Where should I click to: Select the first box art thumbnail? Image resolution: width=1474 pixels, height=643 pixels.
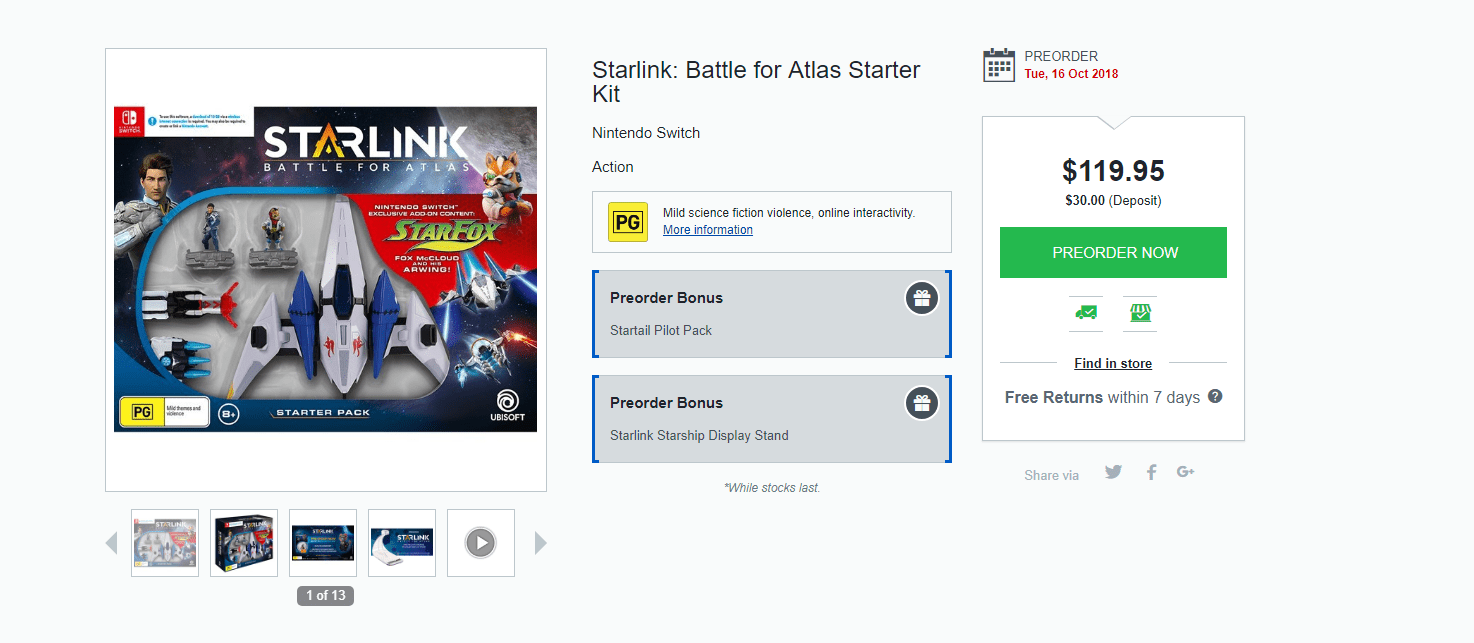click(165, 543)
